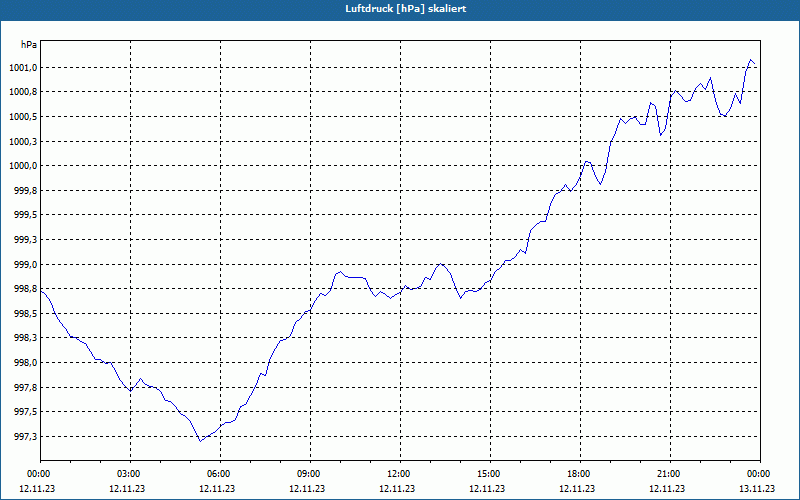Select the 999,5 y-axis value

pyautogui.click(x=26, y=215)
